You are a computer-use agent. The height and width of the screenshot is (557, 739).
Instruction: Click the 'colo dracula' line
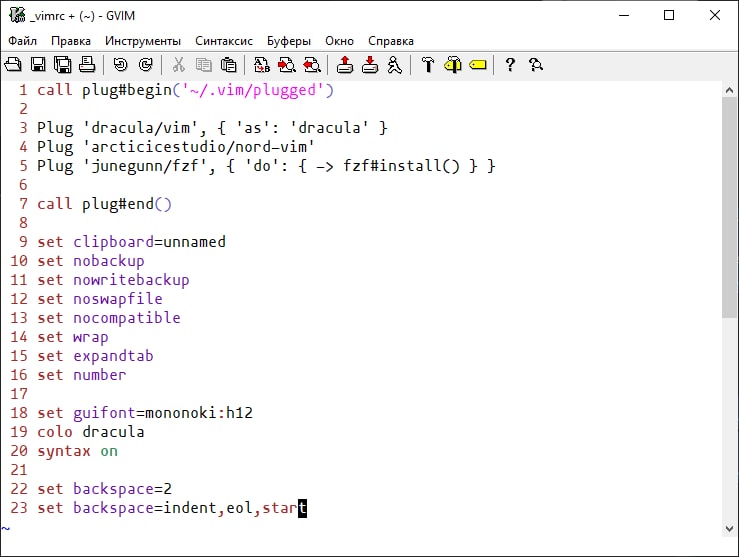click(90, 432)
